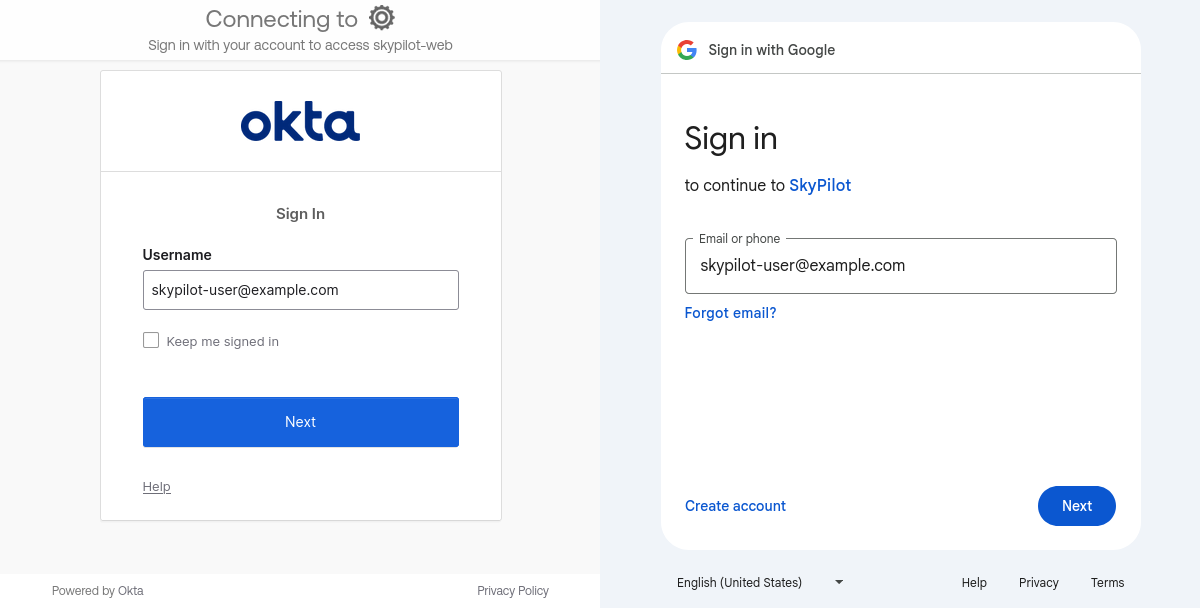Open the Privacy Policy link
The width and height of the screenshot is (1200, 608).
click(x=513, y=591)
